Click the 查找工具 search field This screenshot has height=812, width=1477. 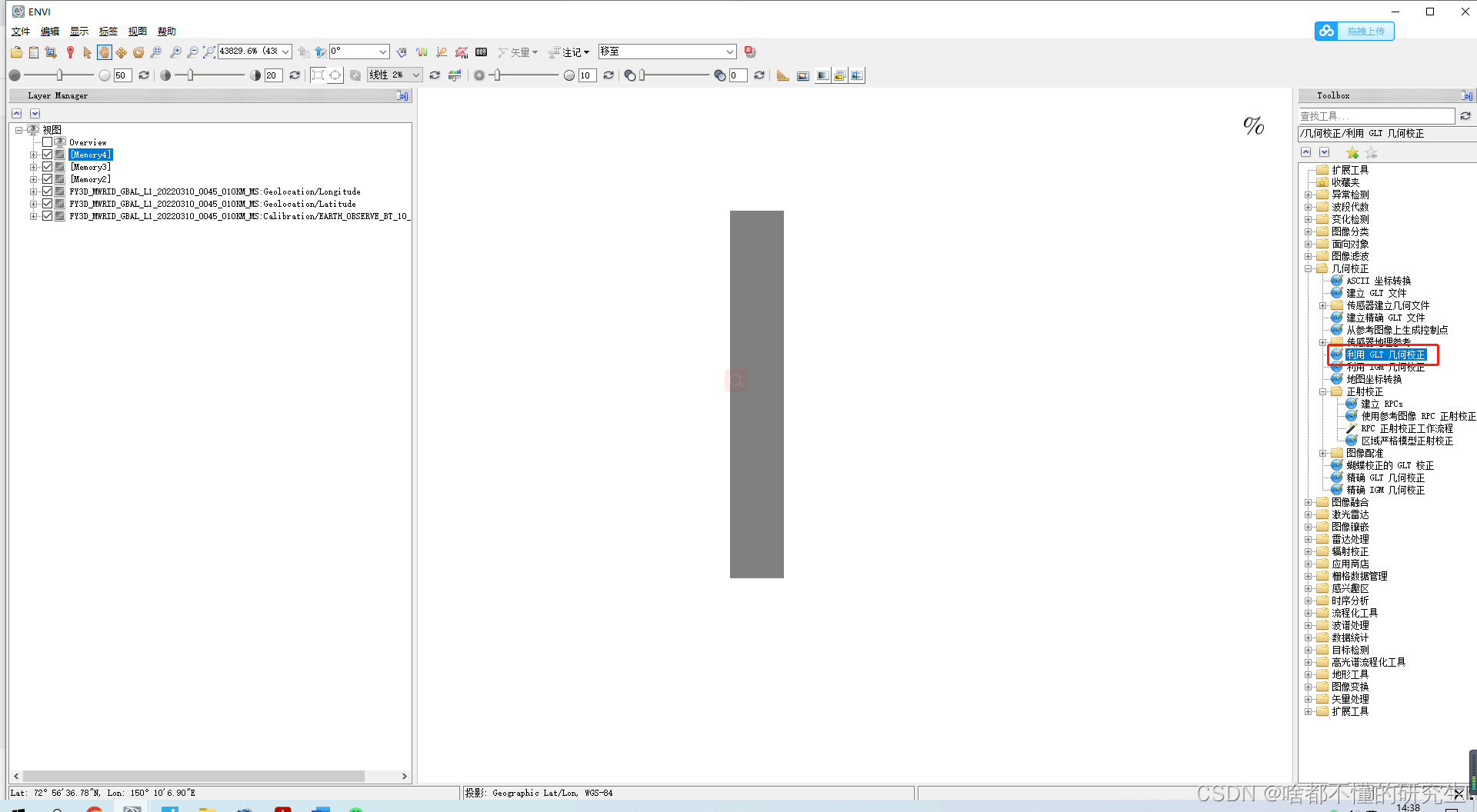point(1376,116)
